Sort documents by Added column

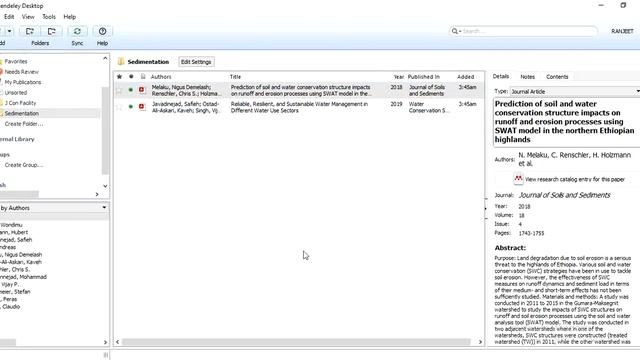tap(466, 77)
